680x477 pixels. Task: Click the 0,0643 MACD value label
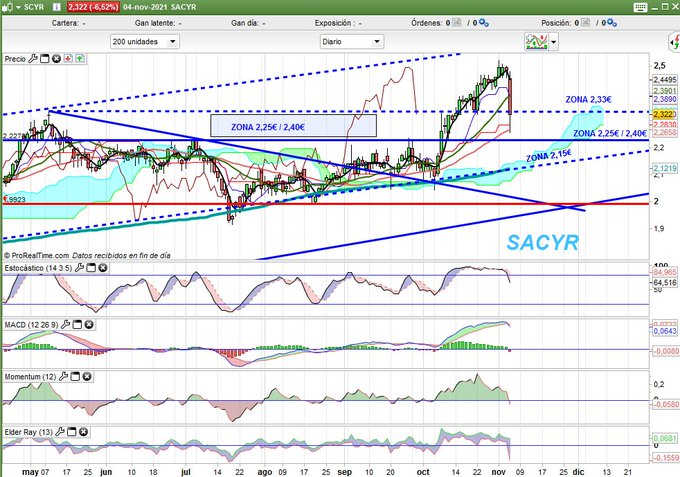(x=664, y=331)
